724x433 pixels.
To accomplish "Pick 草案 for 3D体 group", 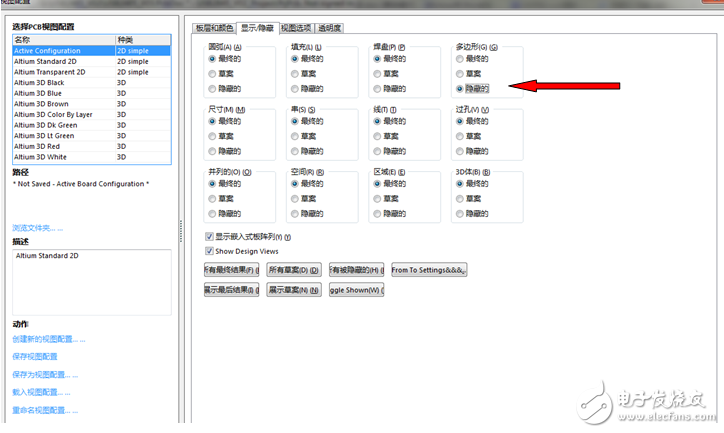I will tap(460, 199).
